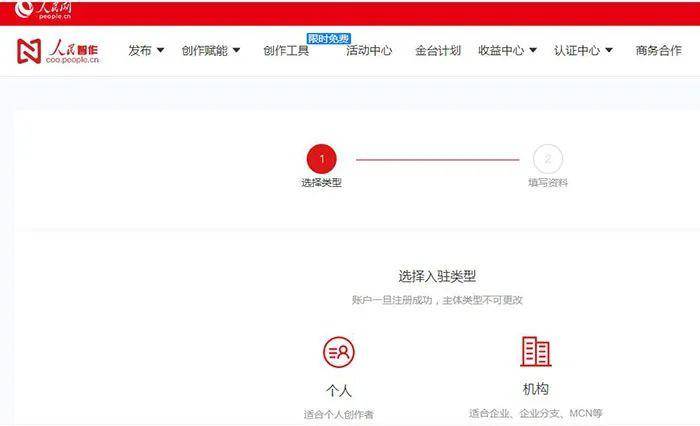The height and width of the screenshot is (426, 700).
Task: Click the 限时免费 badge
Action: pos(329,39)
